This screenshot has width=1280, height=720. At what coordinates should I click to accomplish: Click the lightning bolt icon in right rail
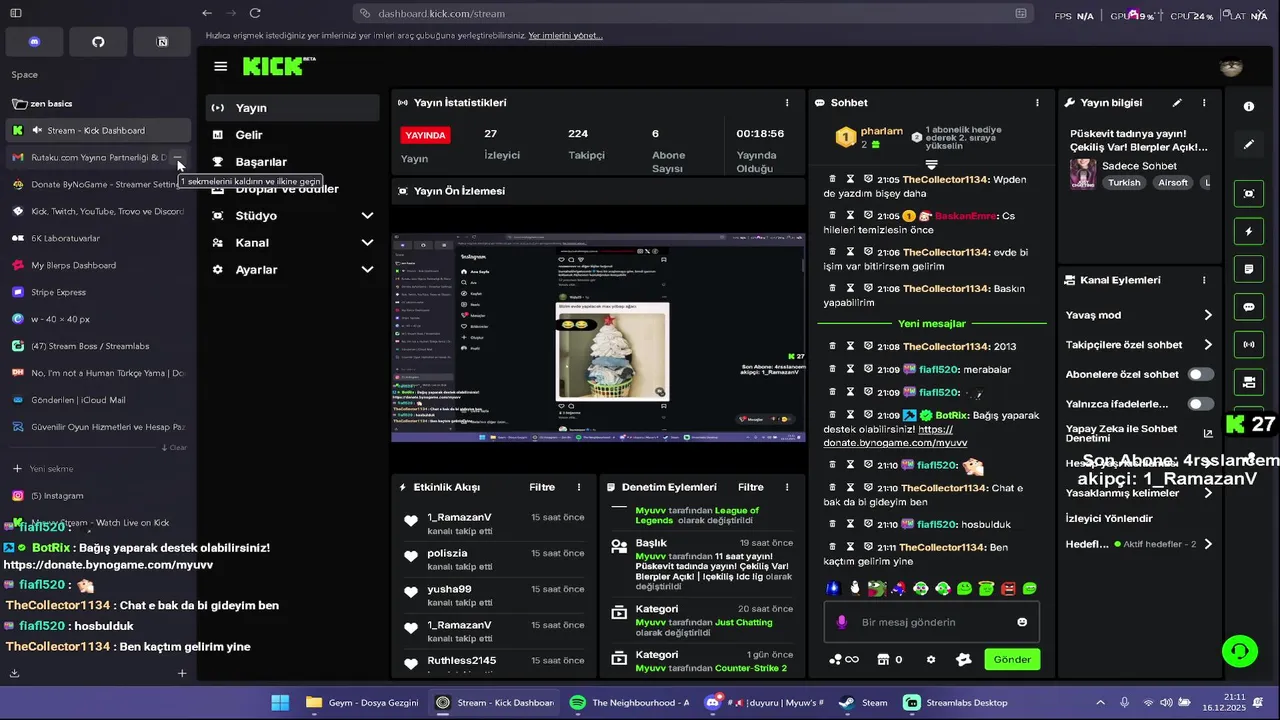[x=1249, y=231]
